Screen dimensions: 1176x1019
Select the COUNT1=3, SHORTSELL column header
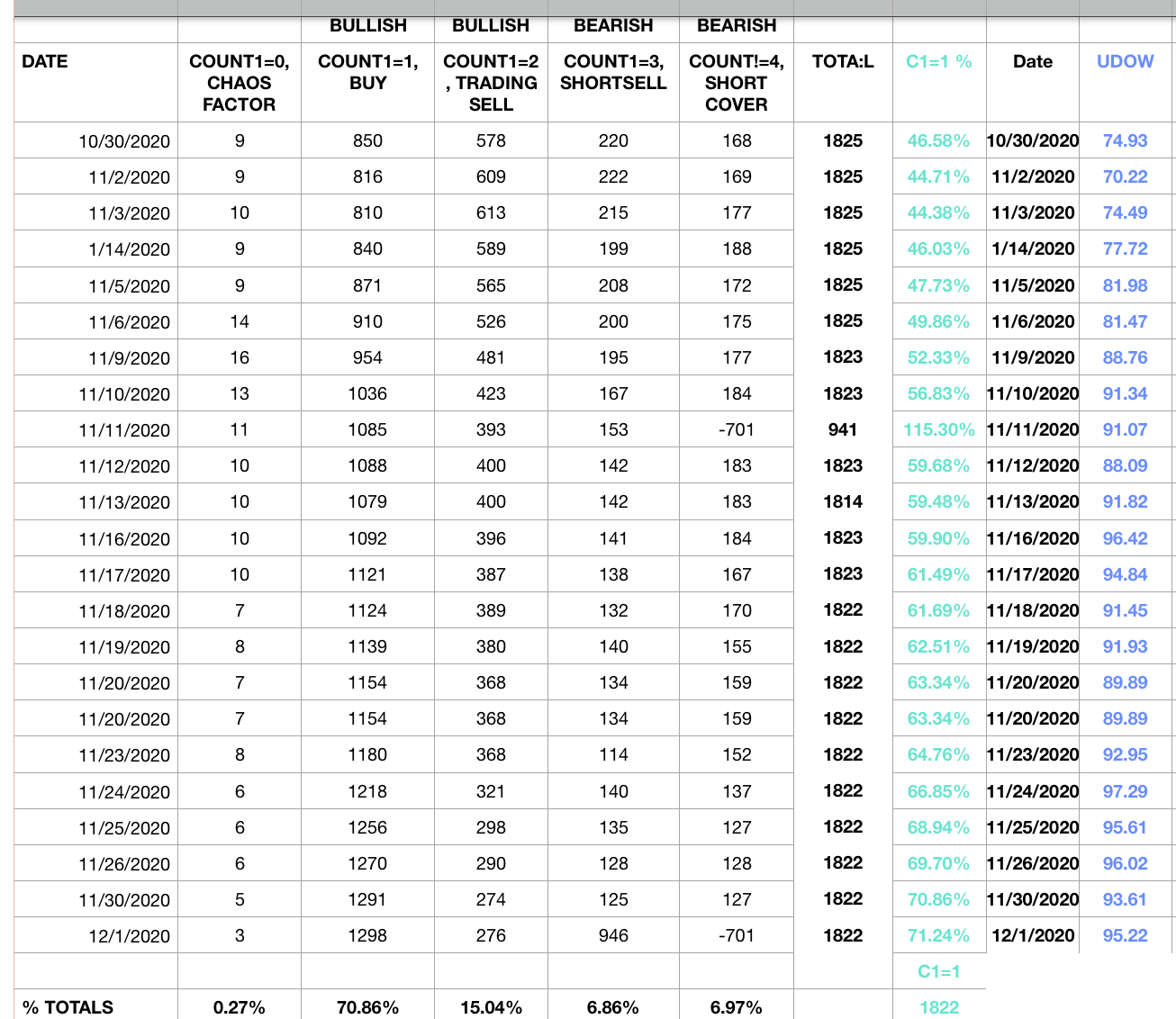point(613,72)
